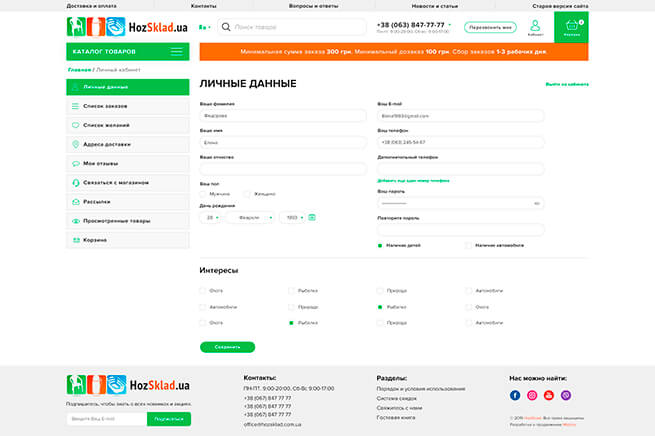Open the Instagram icon in footer

point(532,395)
